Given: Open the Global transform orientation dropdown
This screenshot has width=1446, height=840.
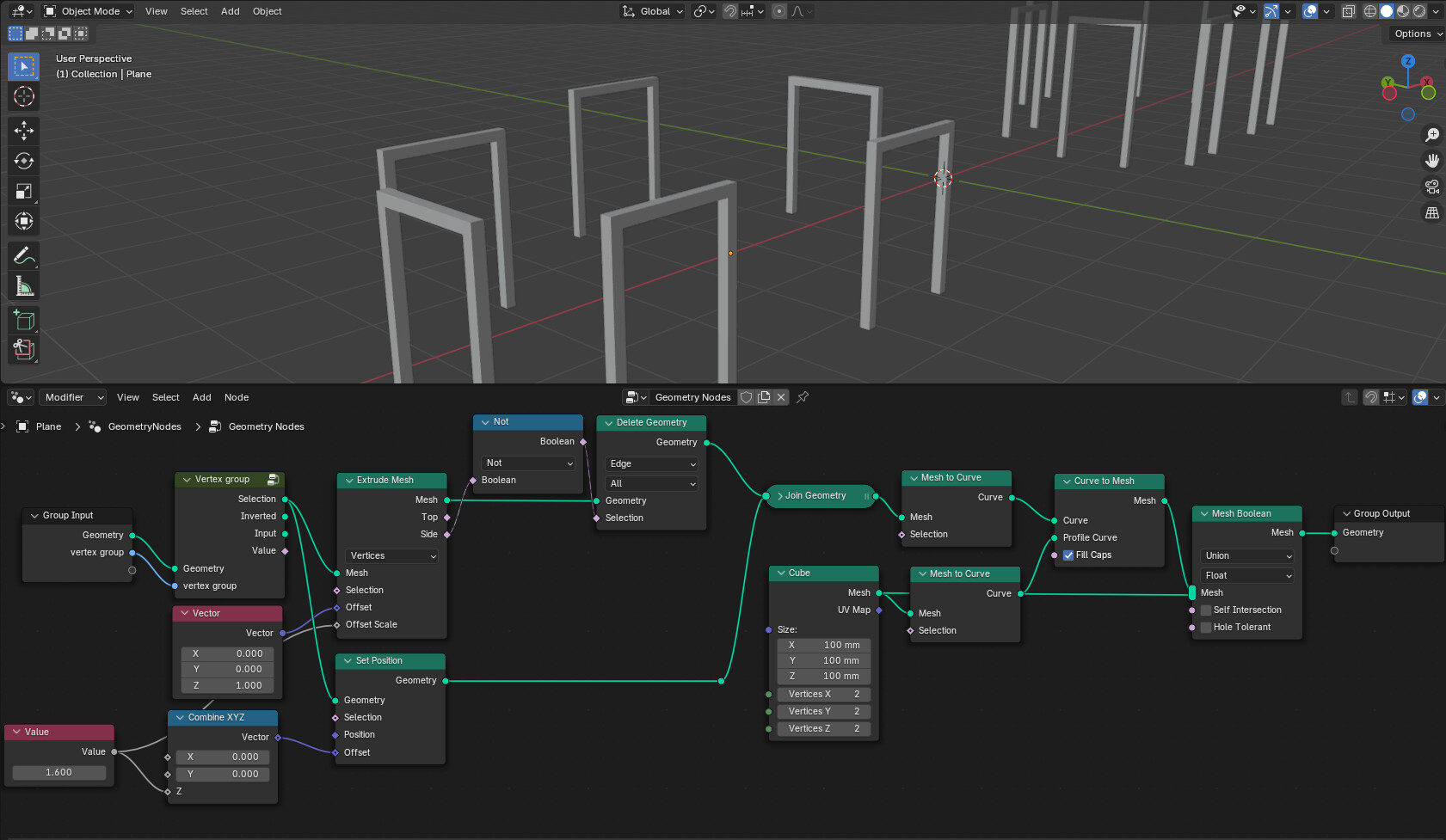Looking at the screenshot, I should tap(653, 11).
